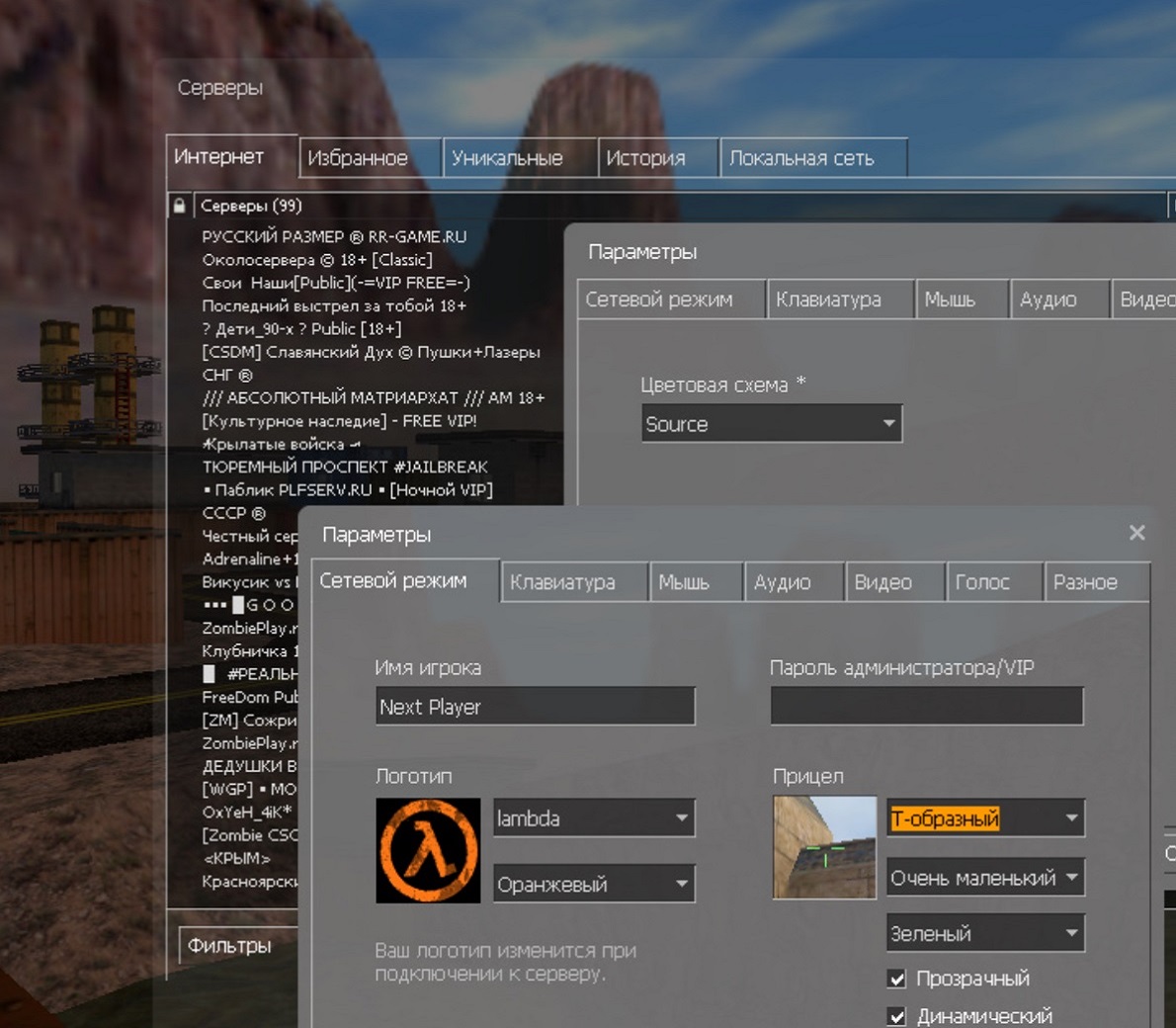Toggle the Прозрачный checkbox
The height and width of the screenshot is (1028, 1176).
pyautogui.click(x=897, y=979)
